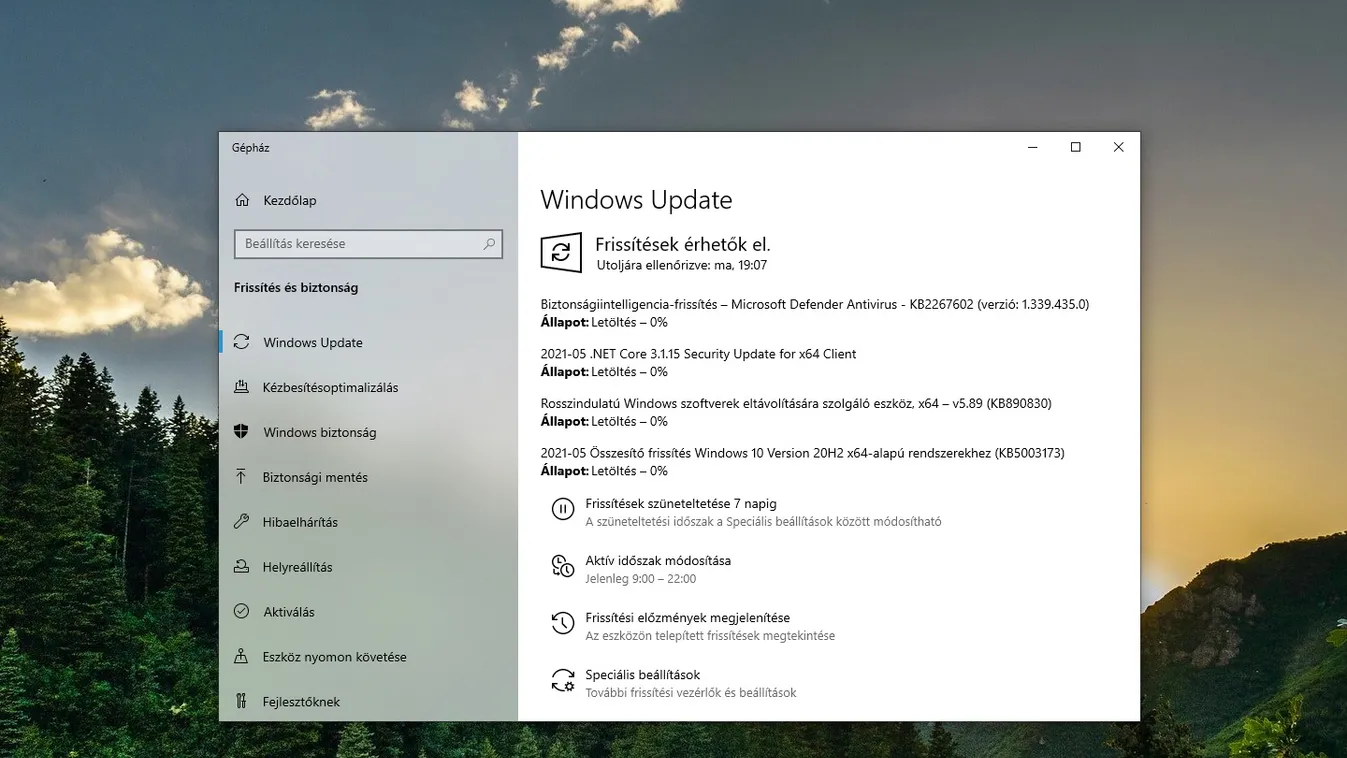This screenshot has height=758, width=1347.
Task: Open Aktív időszak módosítása
Action: pyautogui.click(x=658, y=561)
